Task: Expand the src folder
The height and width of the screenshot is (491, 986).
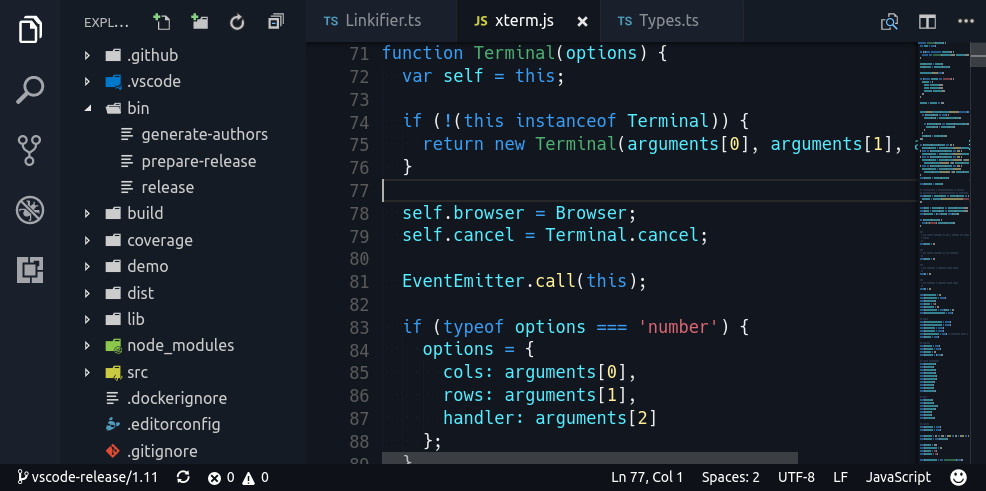Action: coord(88,372)
